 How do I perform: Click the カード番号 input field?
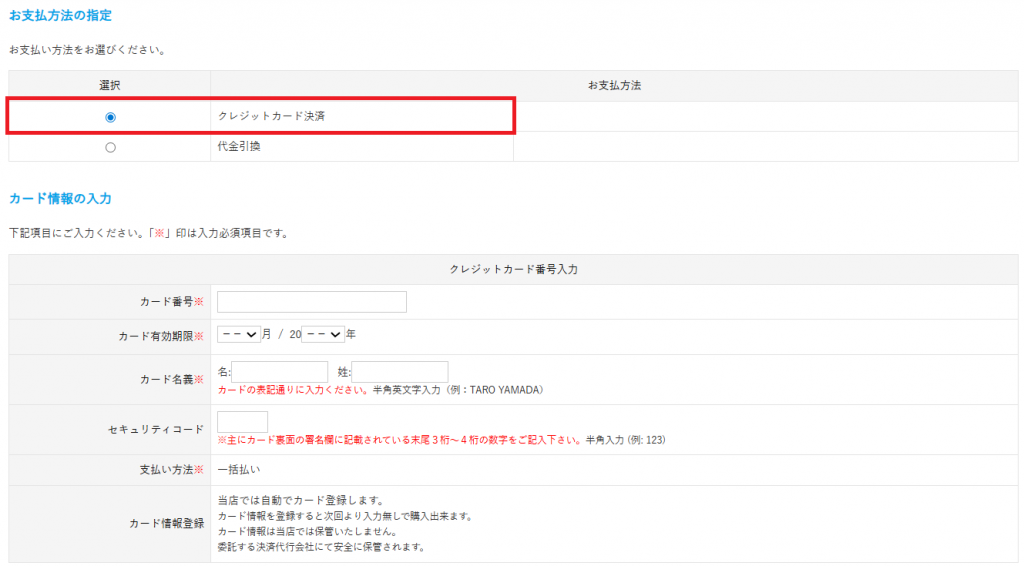pyautogui.click(x=312, y=302)
